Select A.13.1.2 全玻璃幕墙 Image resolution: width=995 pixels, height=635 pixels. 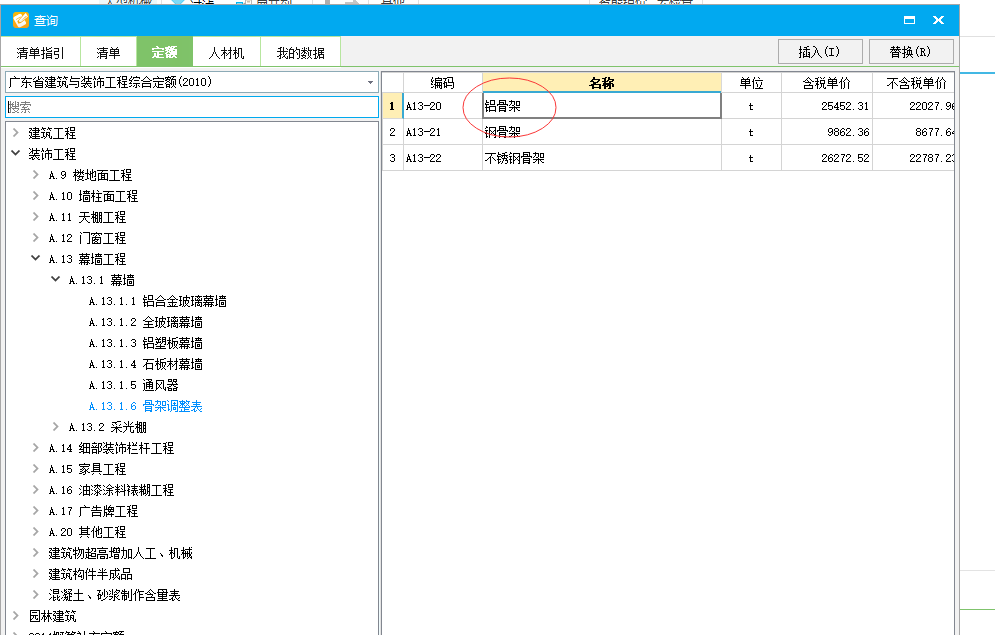[145, 322]
